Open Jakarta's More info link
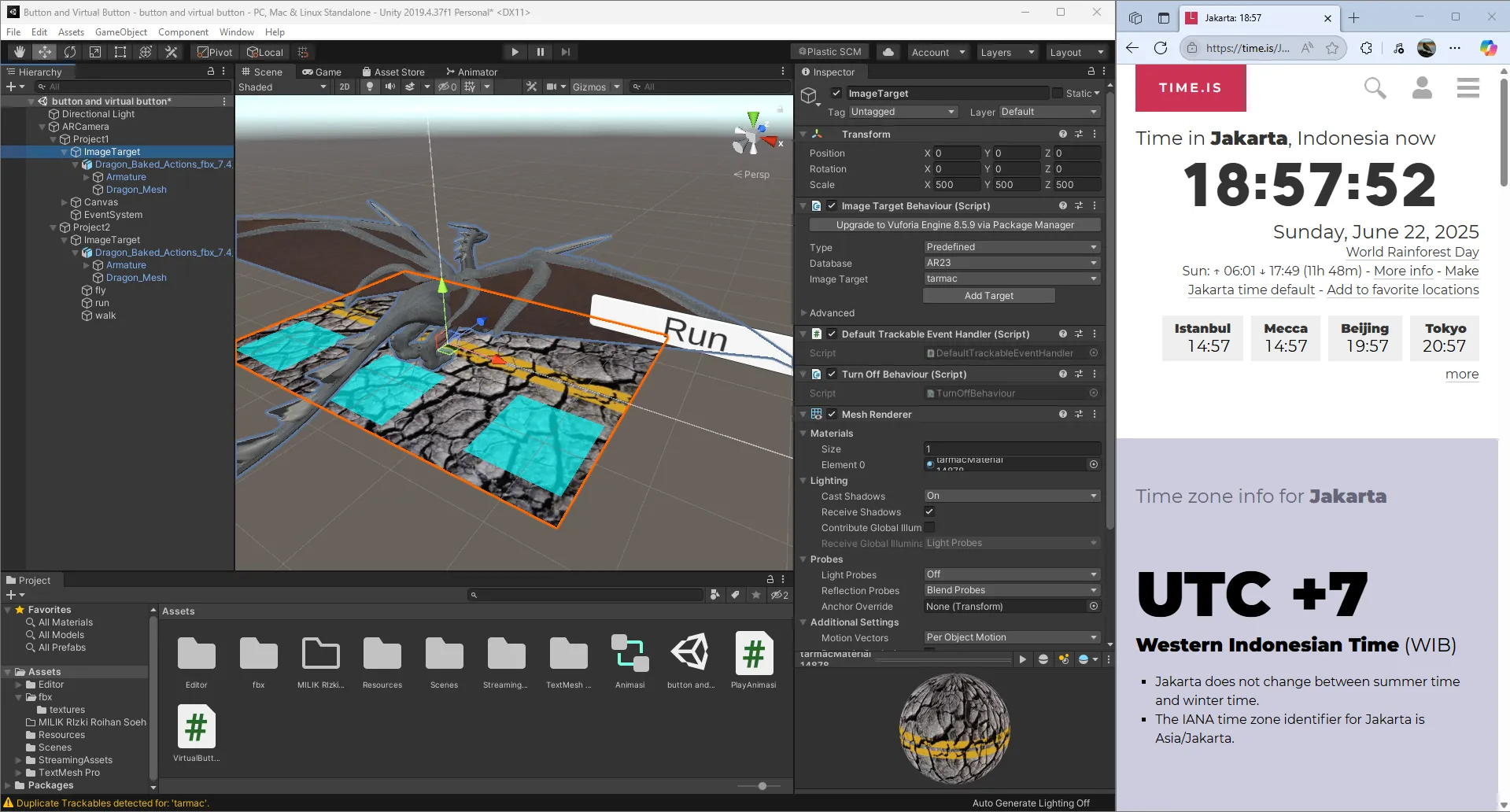The height and width of the screenshot is (812, 1510). pos(1404,271)
